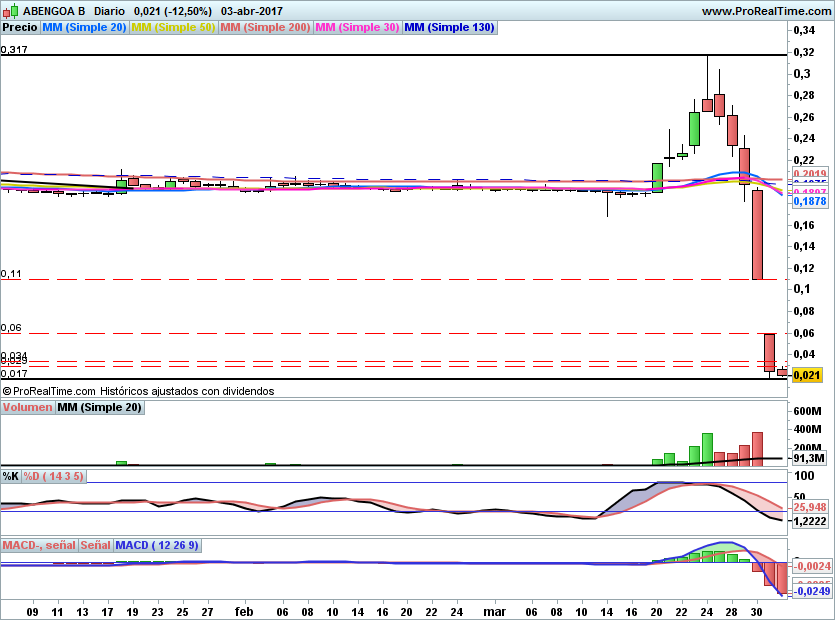The height and width of the screenshot is (620, 835).
Task: Select the Precio indicator label
Action: pyautogui.click(x=20, y=27)
